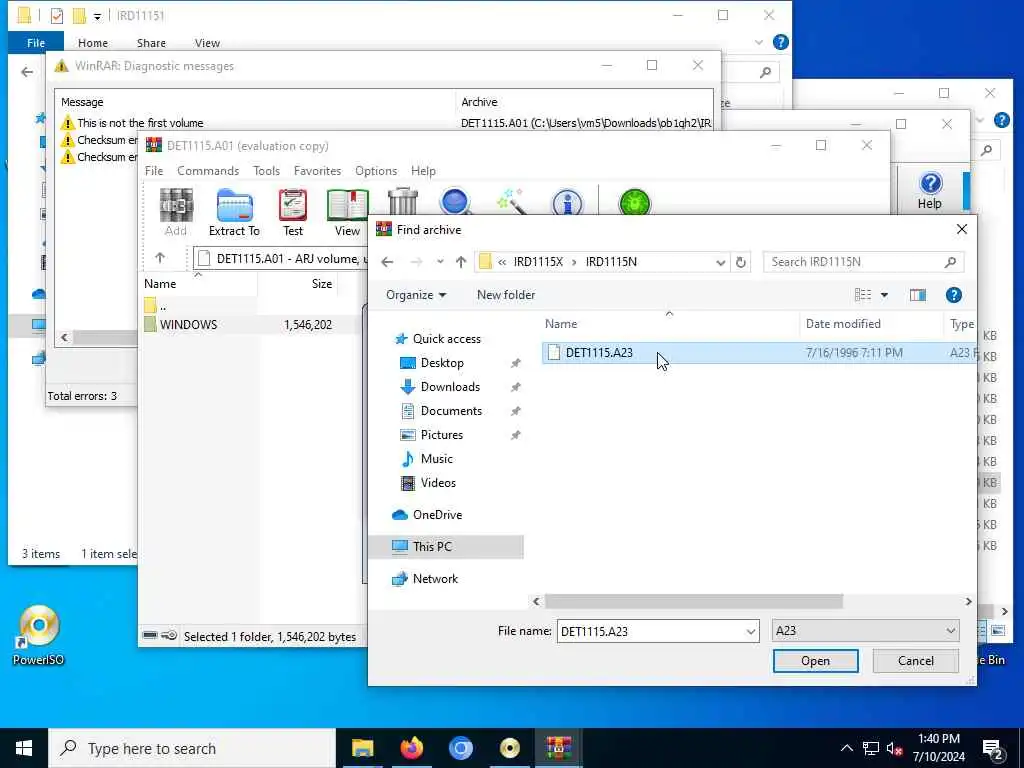Click the Add icon in WinRAR toolbar
1024x768 pixels.
tap(176, 212)
